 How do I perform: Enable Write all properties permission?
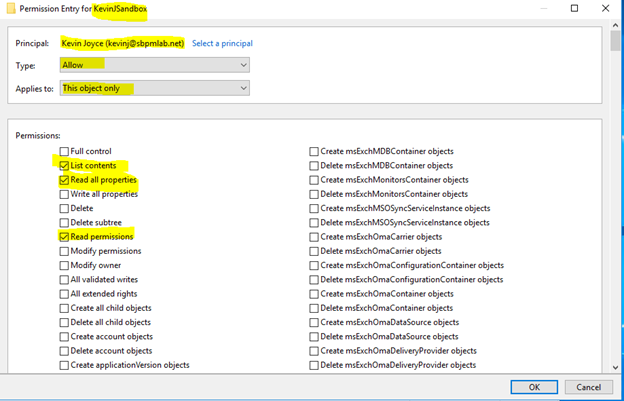tap(64, 195)
